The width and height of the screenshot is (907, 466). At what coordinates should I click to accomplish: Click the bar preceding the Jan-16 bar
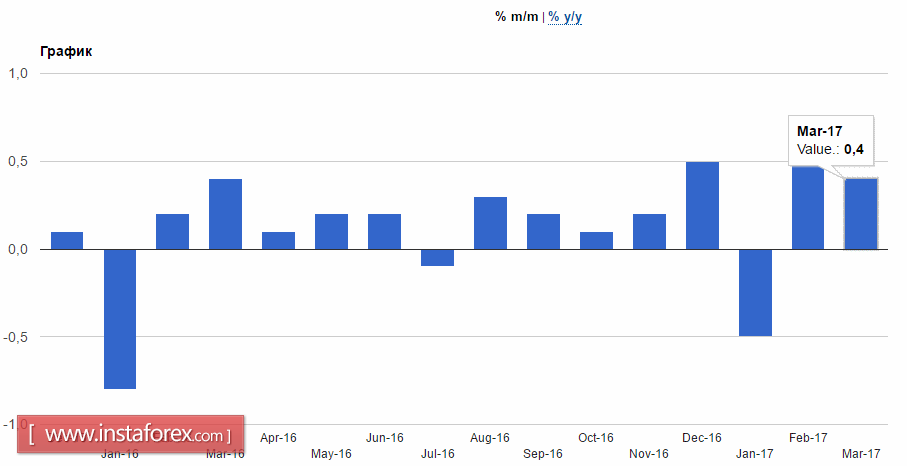click(67, 241)
